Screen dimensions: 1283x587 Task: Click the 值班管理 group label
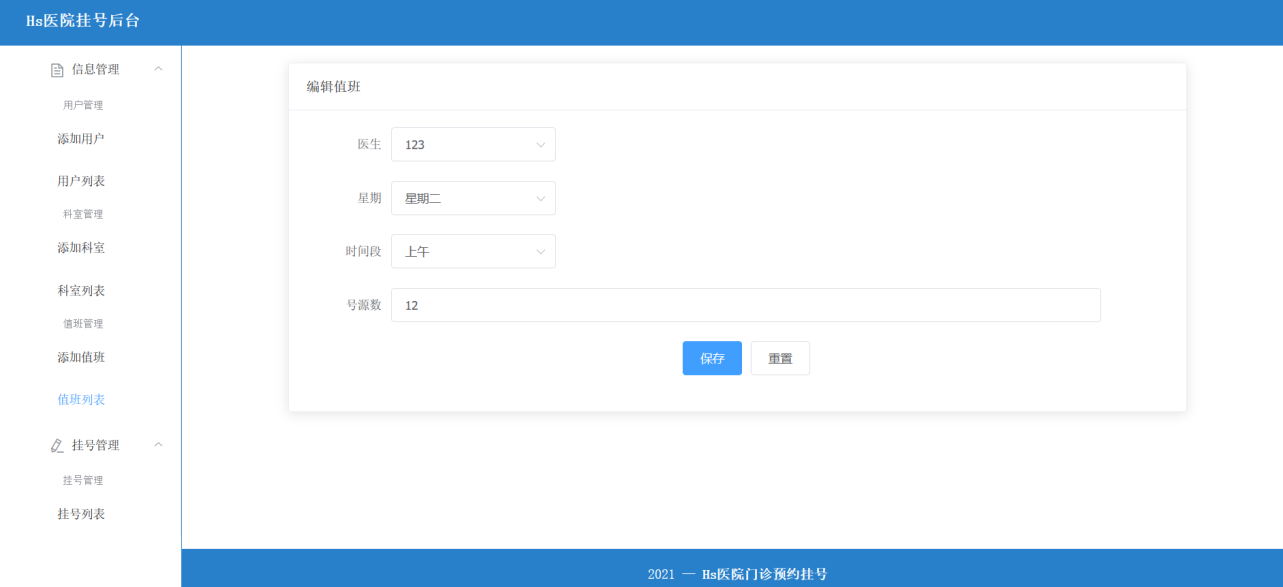point(83,324)
